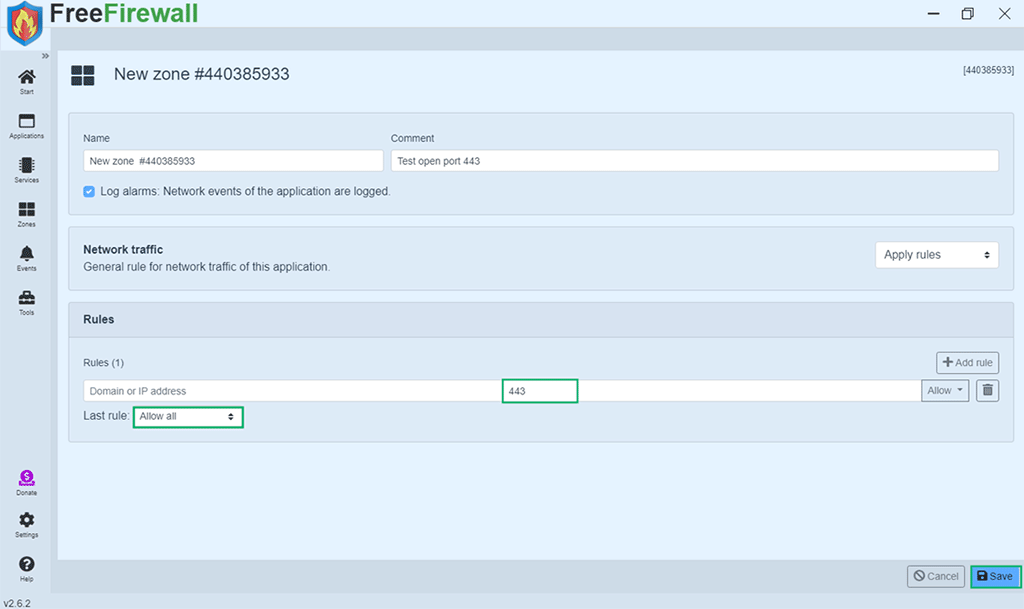This screenshot has width=1024, height=609.
Task: Open the Services section
Action: [26, 167]
